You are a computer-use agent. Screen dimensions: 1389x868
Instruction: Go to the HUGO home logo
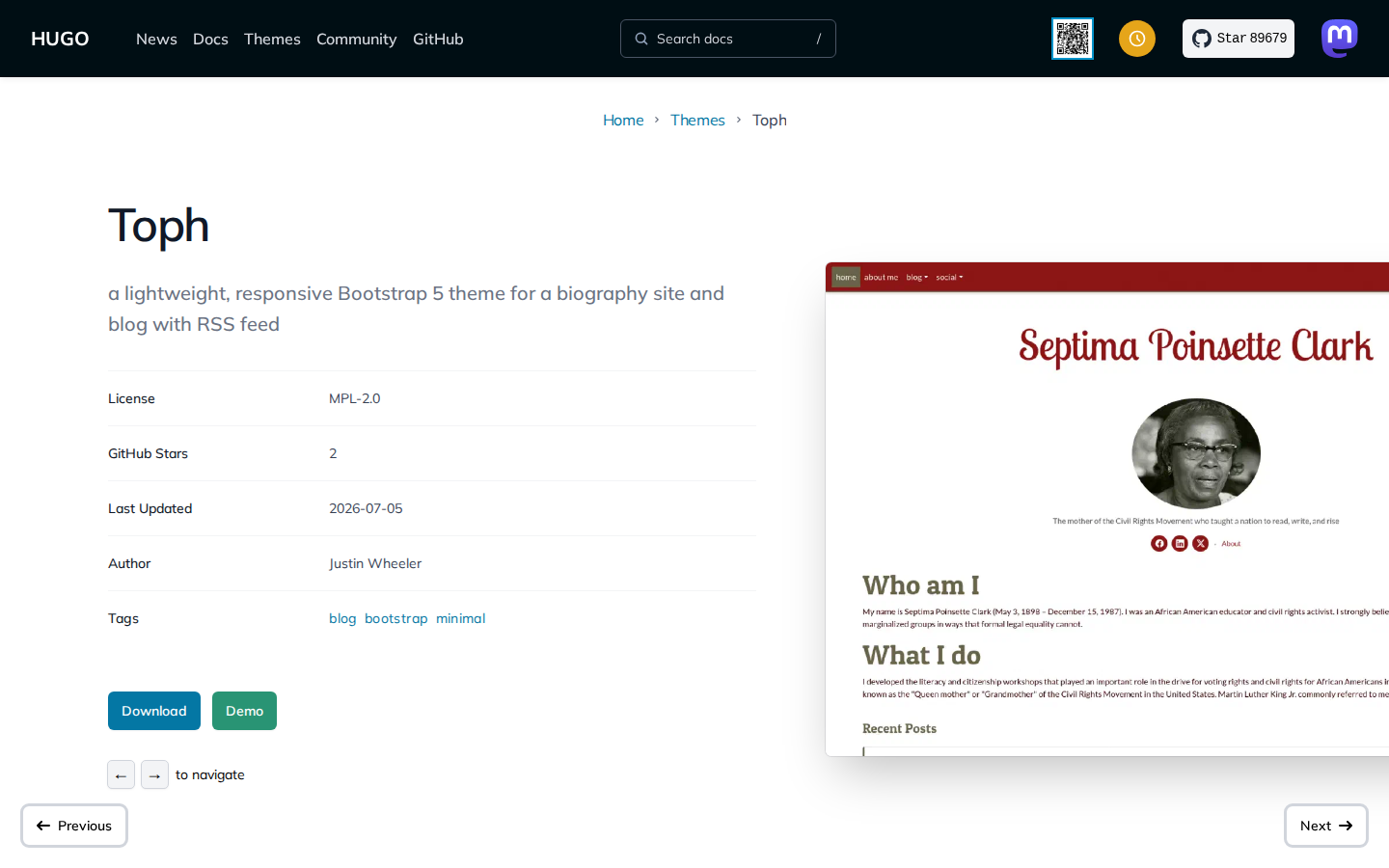[60, 39]
